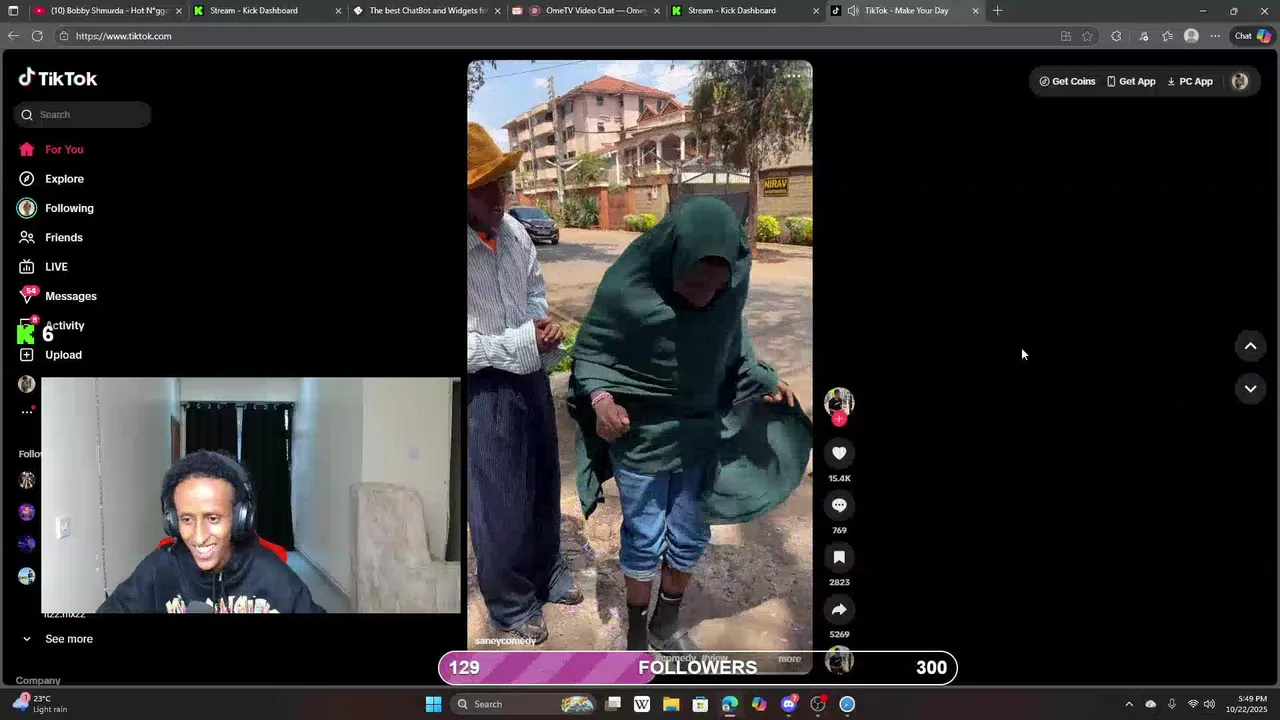Click the TikTok search field
This screenshot has height=720, width=1280.
point(83,114)
